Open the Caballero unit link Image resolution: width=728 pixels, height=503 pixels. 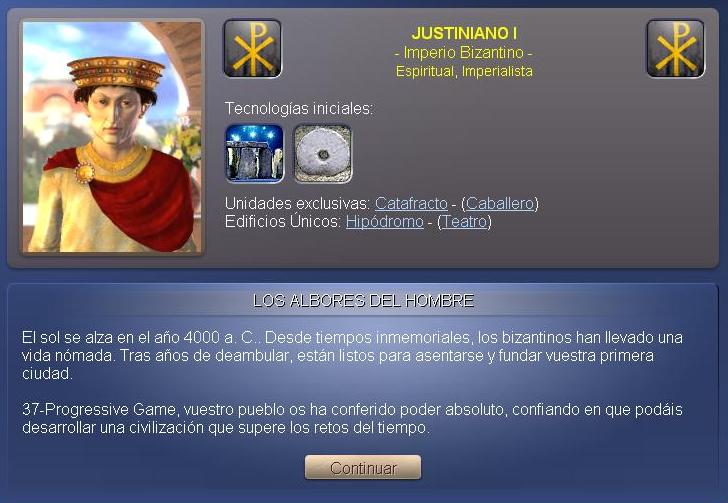pyautogui.click(x=500, y=203)
